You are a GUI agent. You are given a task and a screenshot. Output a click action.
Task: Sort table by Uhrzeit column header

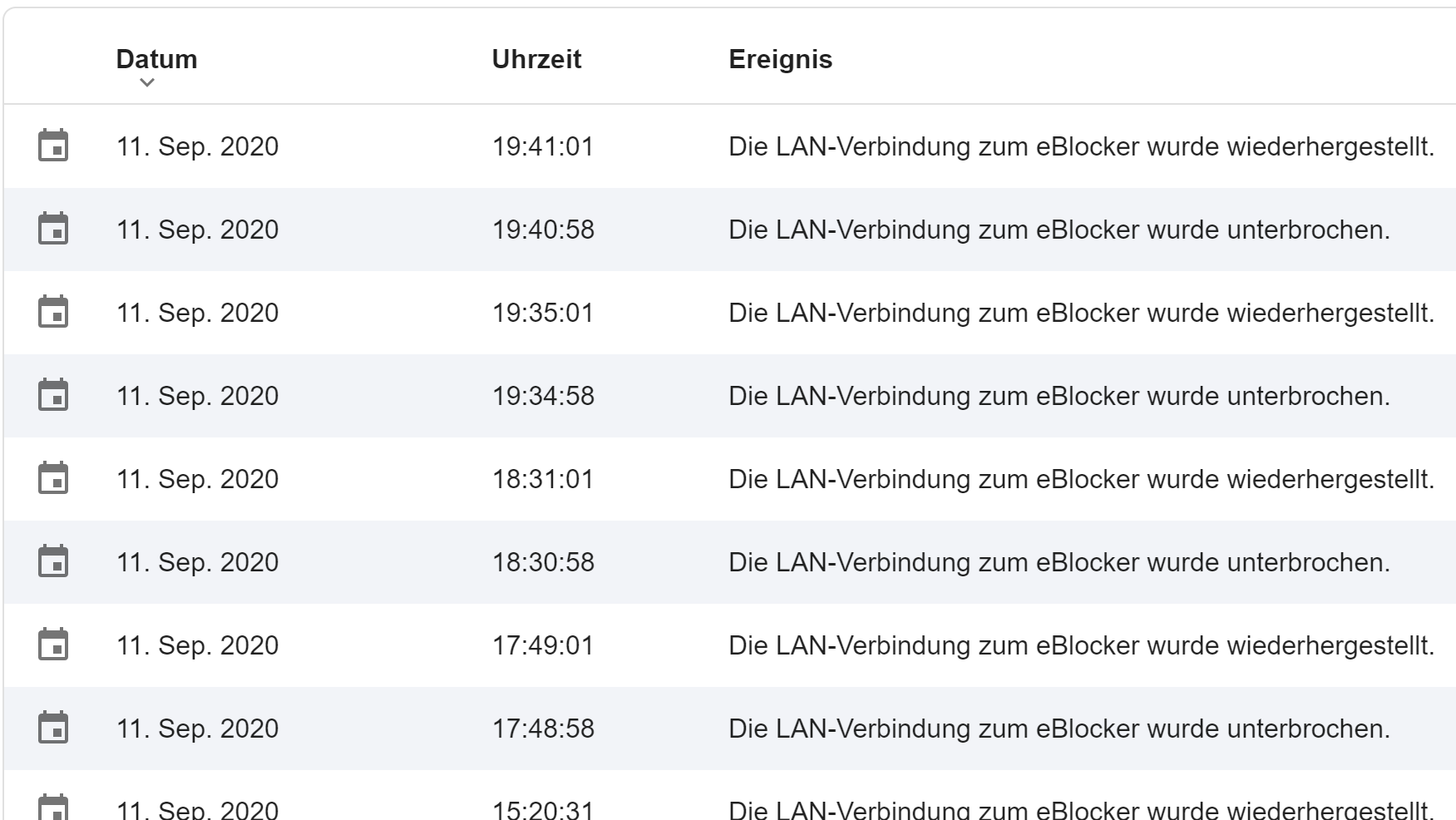[x=536, y=59]
